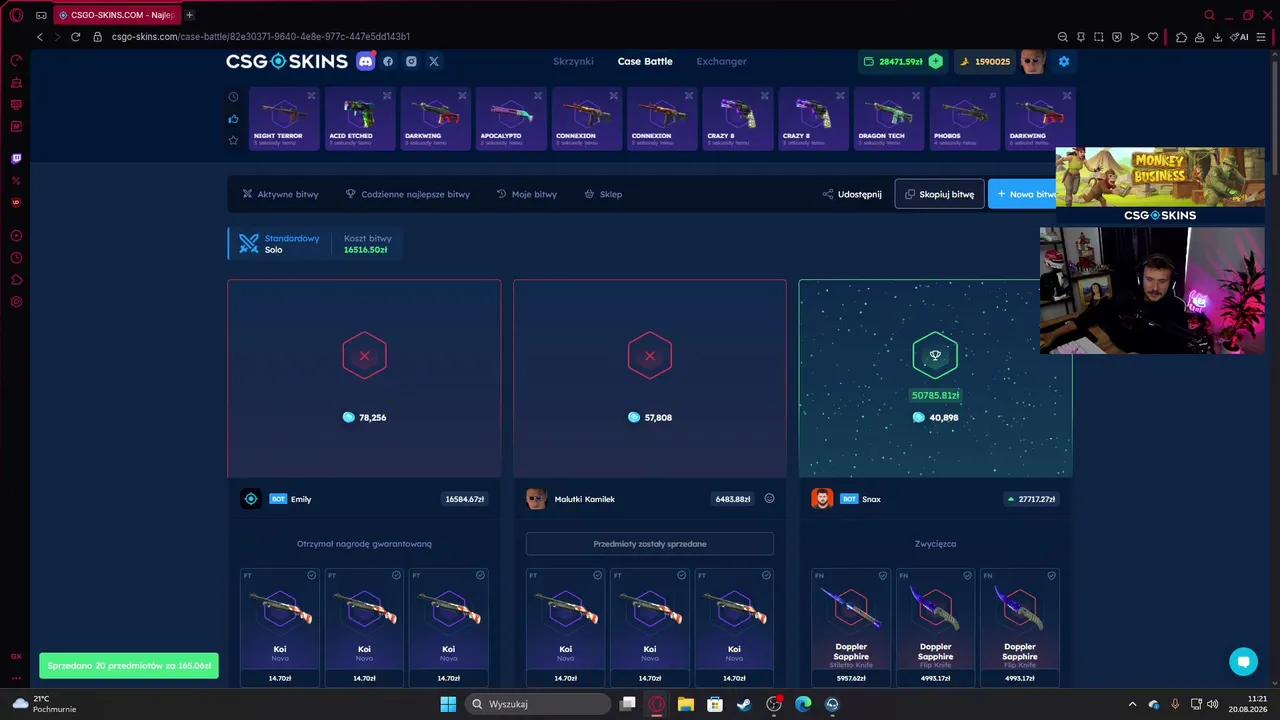Click the 1590025 coin balance
Screen dimensions: 1280x720
coord(984,61)
